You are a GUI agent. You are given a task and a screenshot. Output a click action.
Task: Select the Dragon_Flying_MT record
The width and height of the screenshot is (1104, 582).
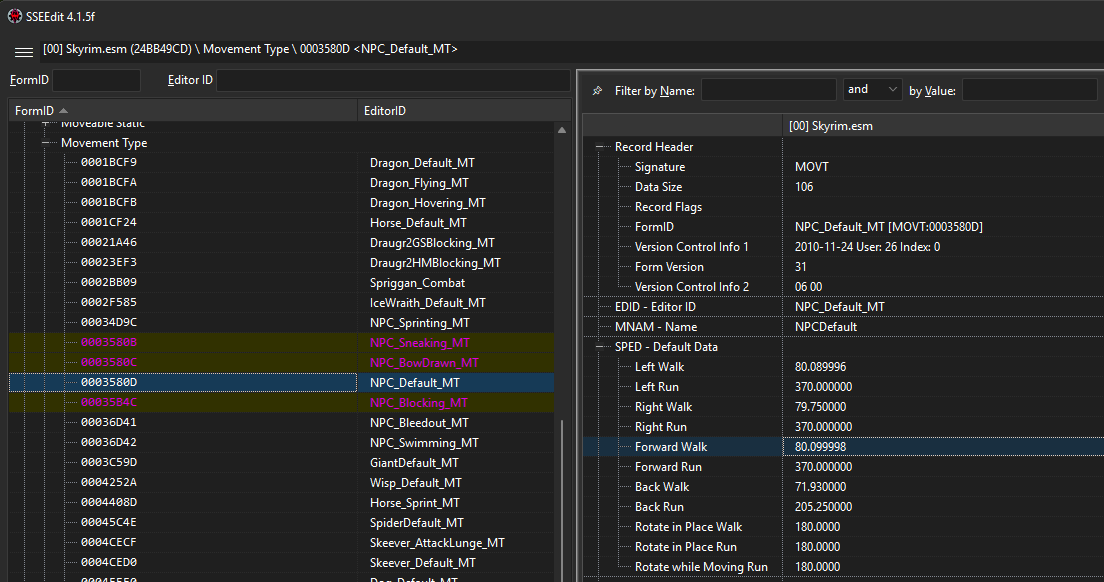[x=419, y=183]
